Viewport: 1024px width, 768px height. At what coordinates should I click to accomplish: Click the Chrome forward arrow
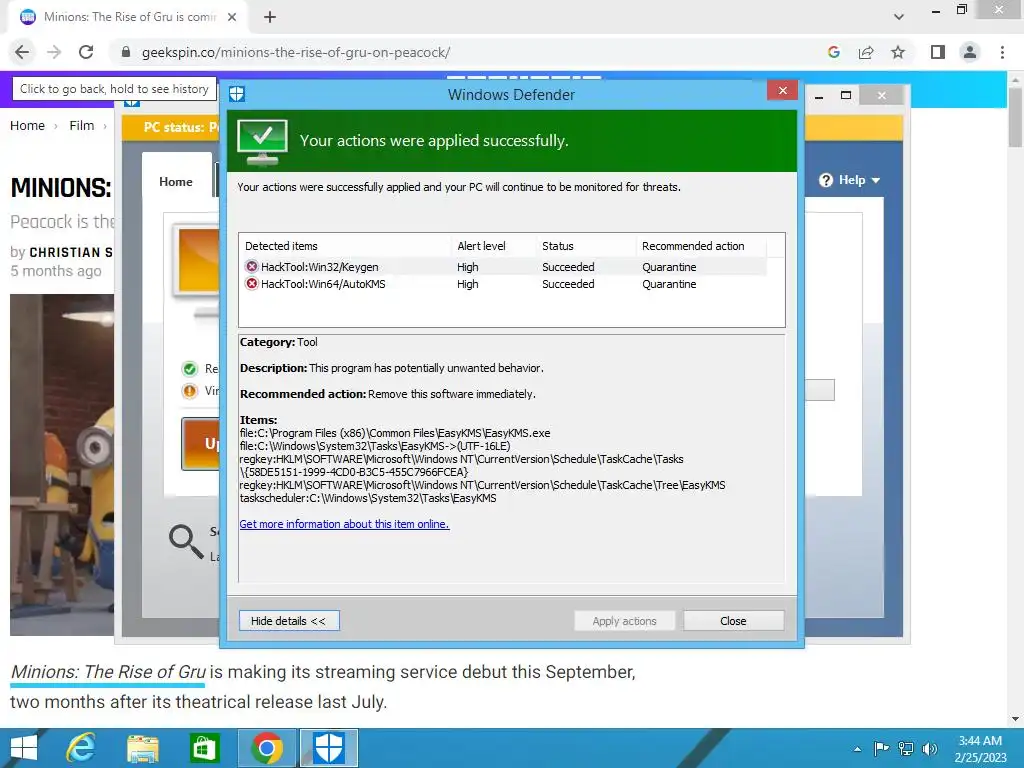point(54,52)
